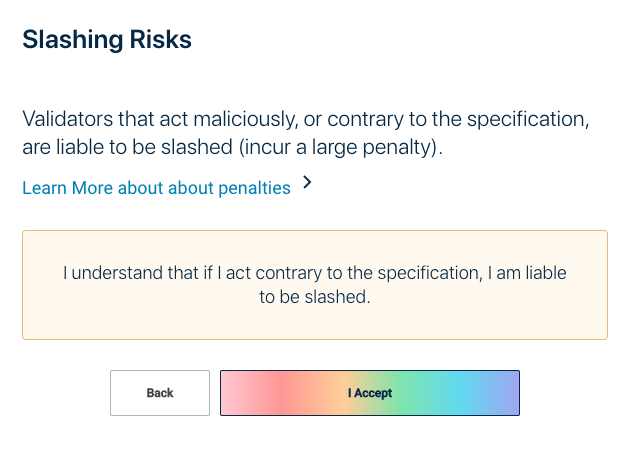Click the word Validators in the description
Screen dimensions: 630x466
[x=67, y=120]
